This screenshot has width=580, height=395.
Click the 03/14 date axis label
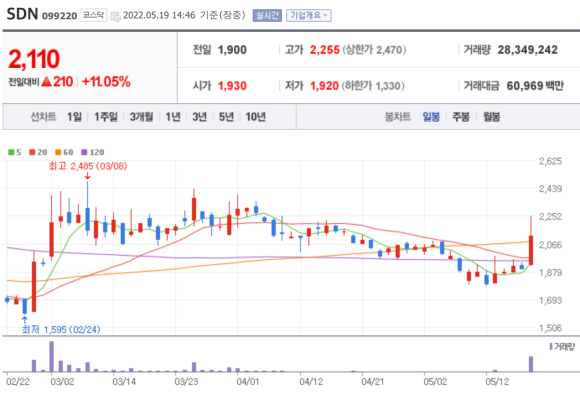tap(124, 381)
